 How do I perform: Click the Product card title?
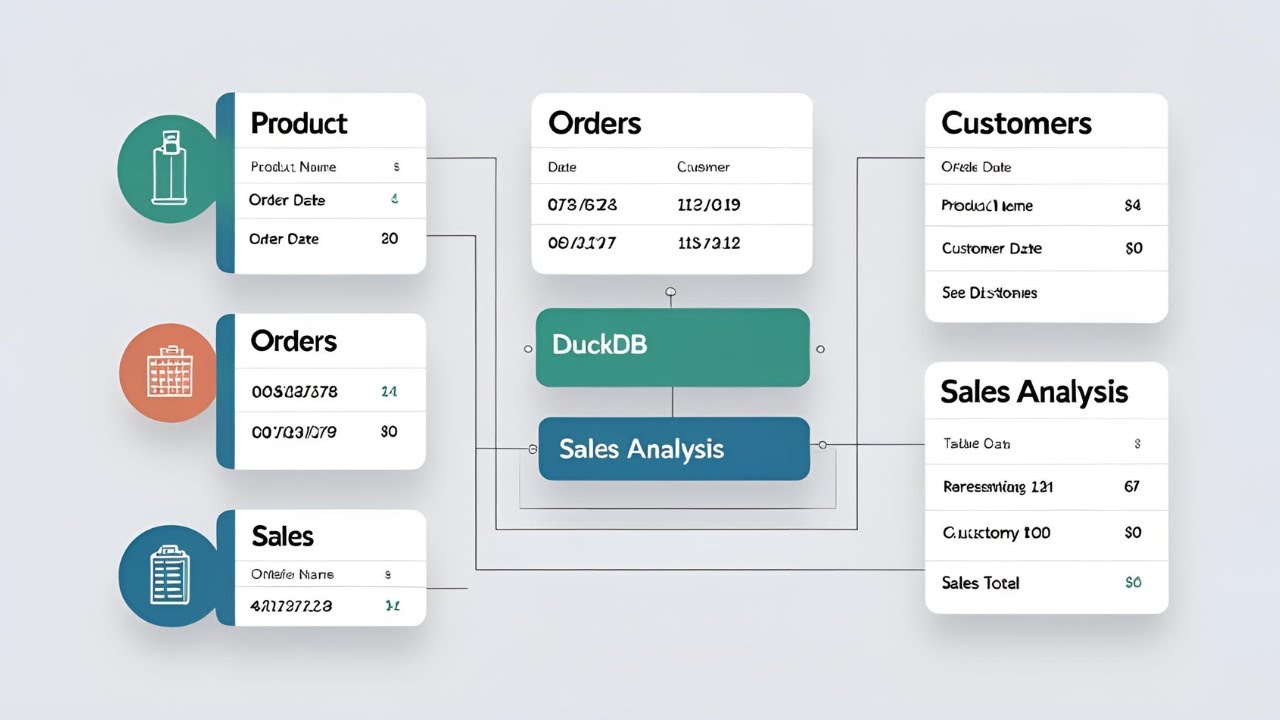[299, 123]
